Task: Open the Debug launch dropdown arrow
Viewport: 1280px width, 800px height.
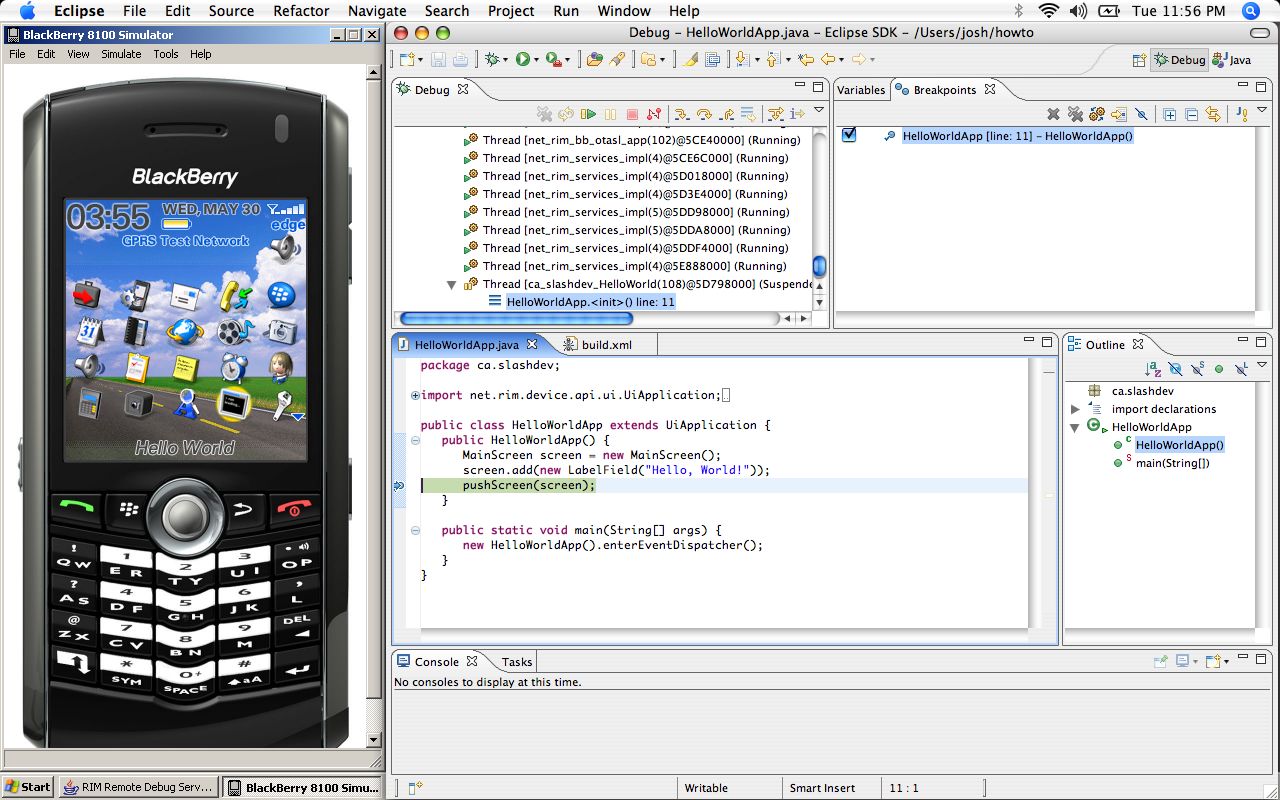Action: click(x=506, y=61)
